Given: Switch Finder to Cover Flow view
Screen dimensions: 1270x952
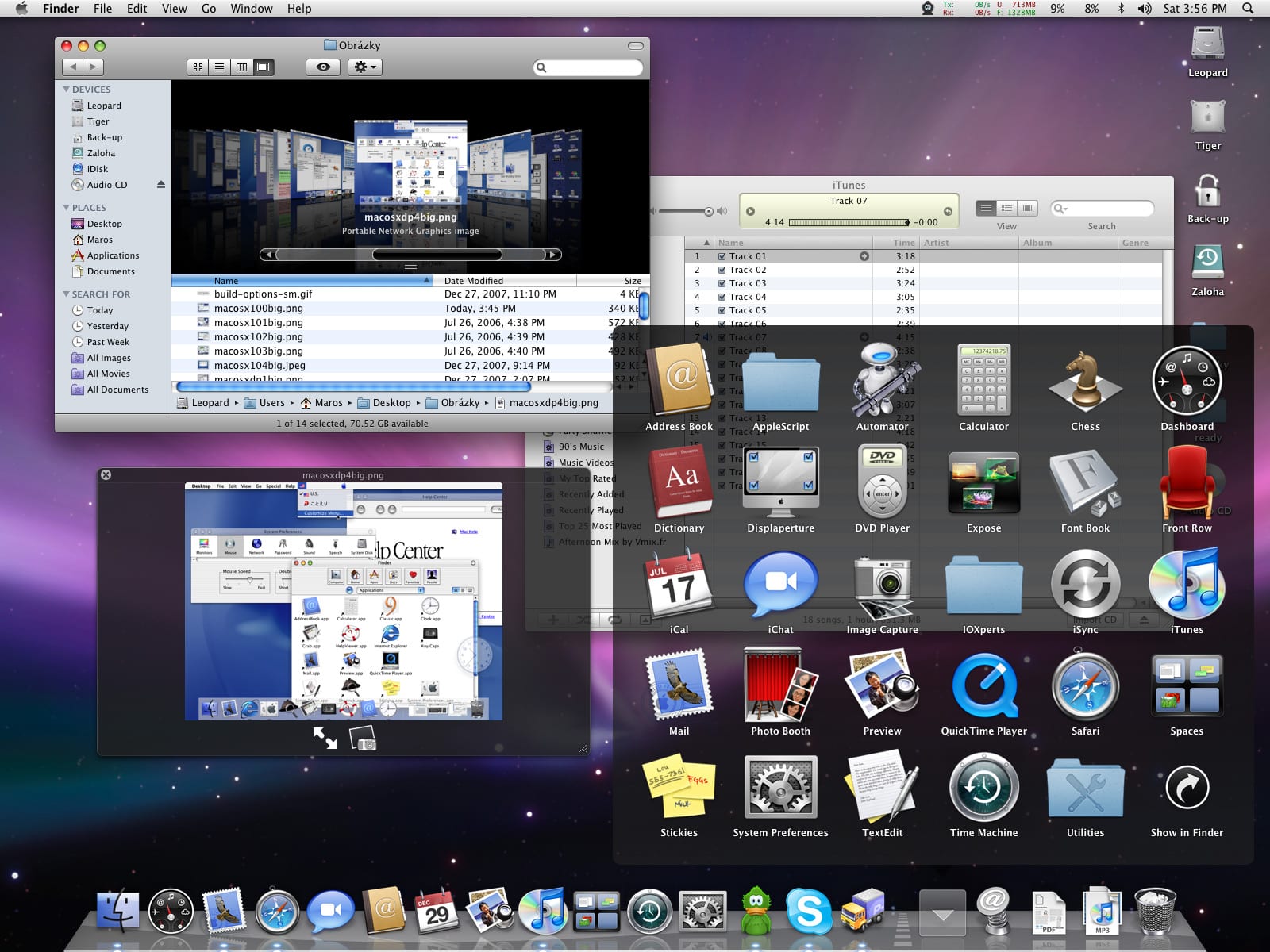Looking at the screenshot, I should point(263,67).
